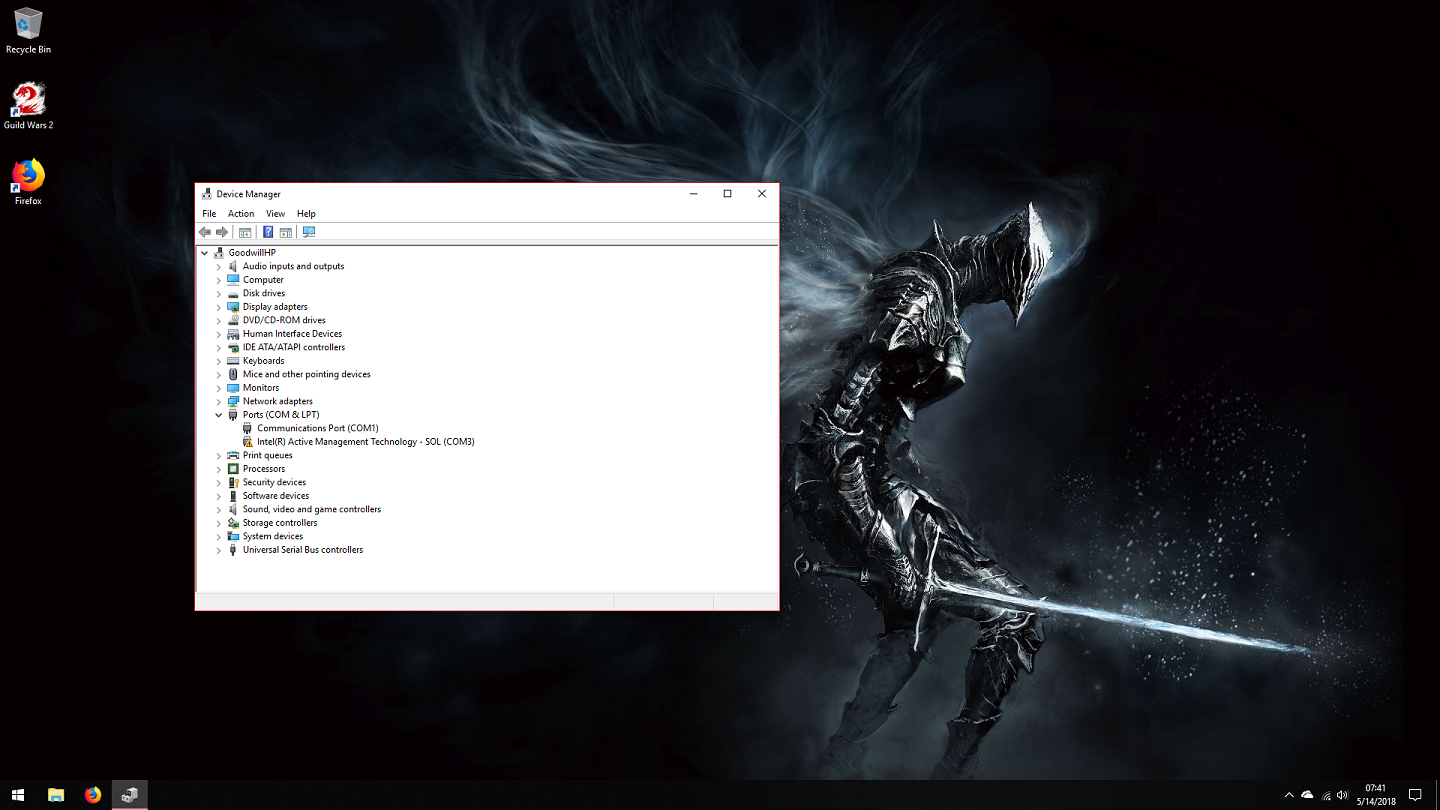The height and width of the screenshot is (810, 1440).
Task: Select Intel Active Management Technology SOL (COM3) device
Action: click(365, 442)
